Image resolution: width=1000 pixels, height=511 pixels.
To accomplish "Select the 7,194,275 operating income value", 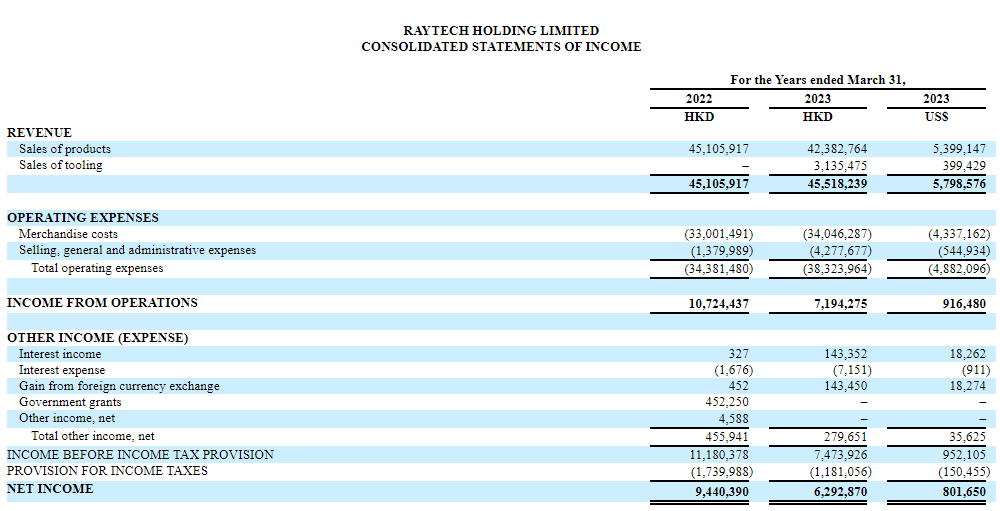I will (841, 304).
